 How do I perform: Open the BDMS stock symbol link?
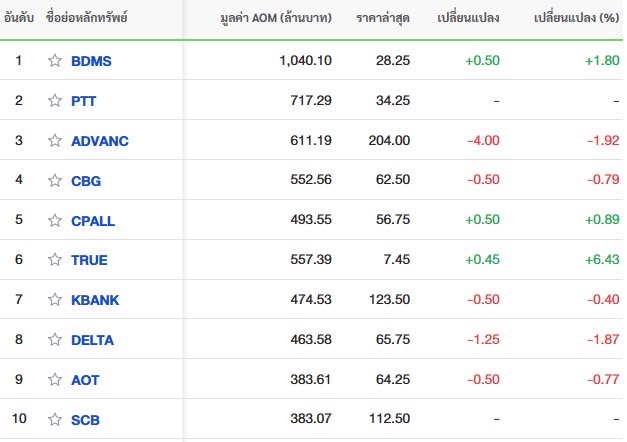(x=91, y=61)
